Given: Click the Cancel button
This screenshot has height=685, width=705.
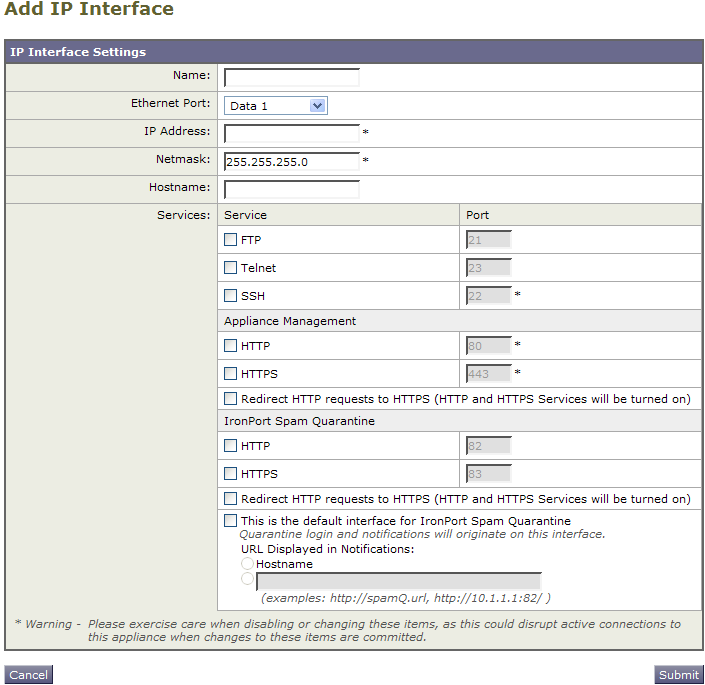Looking at the screenshot, I should pyautogui.click(x=28, y=675).
